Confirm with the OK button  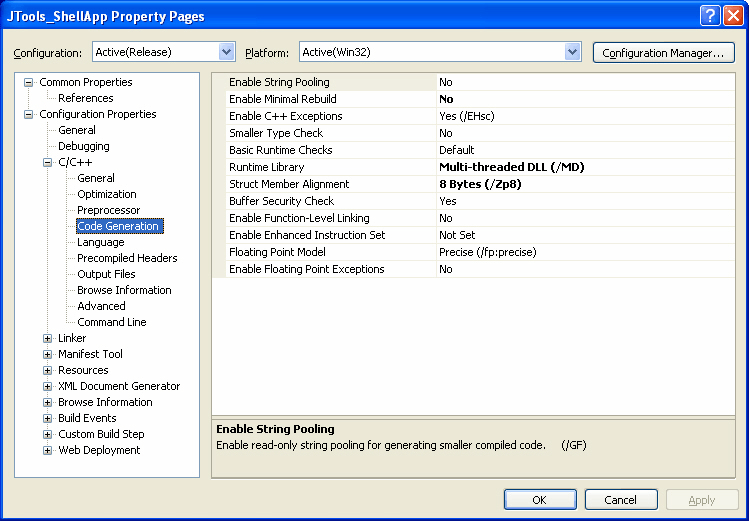[x=540, y=500]
